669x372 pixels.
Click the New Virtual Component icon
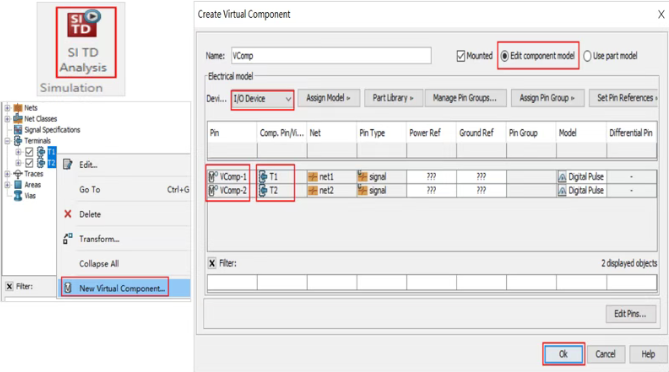coord(68,288)
